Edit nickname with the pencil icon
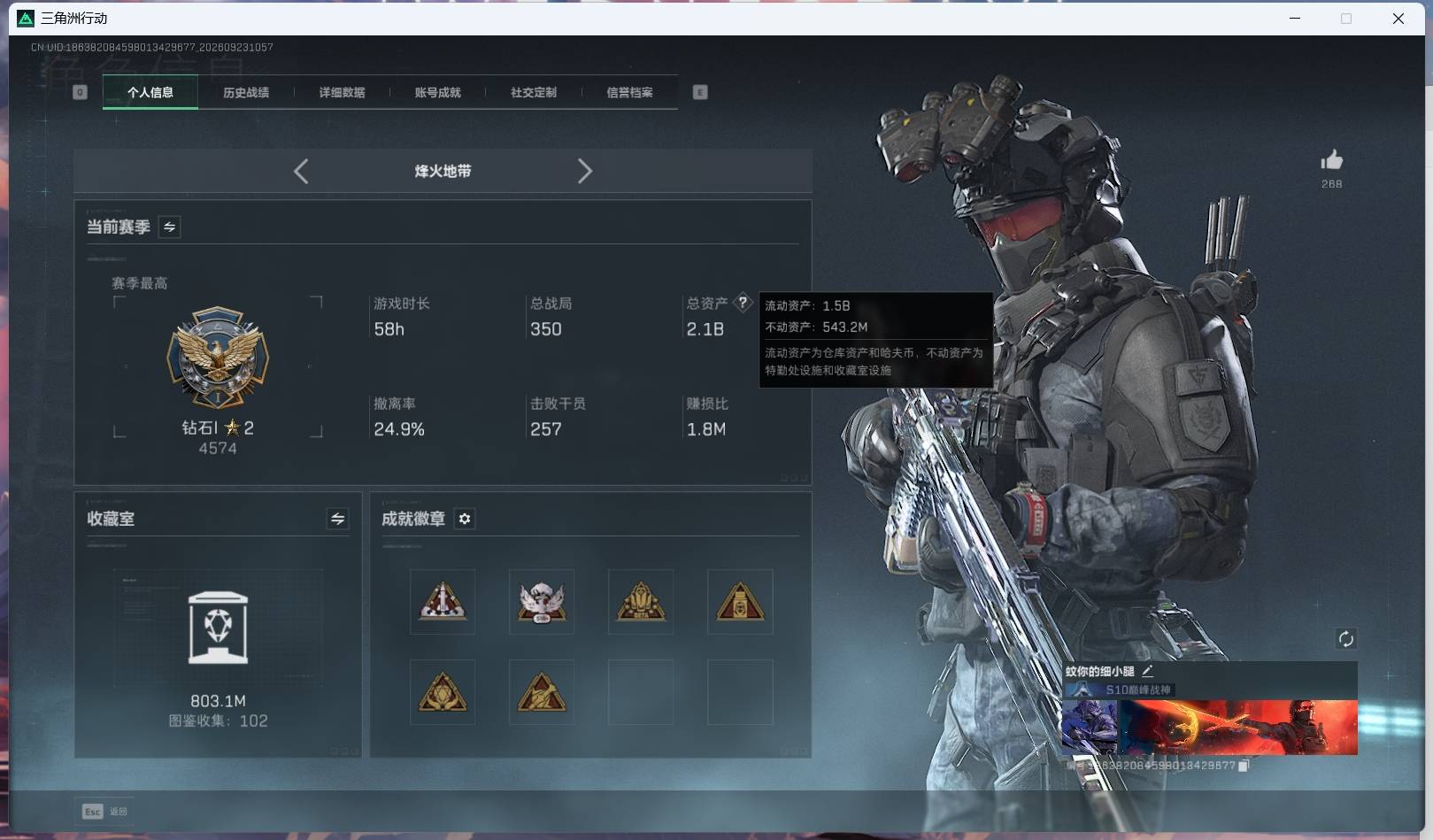Image resolution: width=1433 pixels, height=840 pixels. [1147, 671]
